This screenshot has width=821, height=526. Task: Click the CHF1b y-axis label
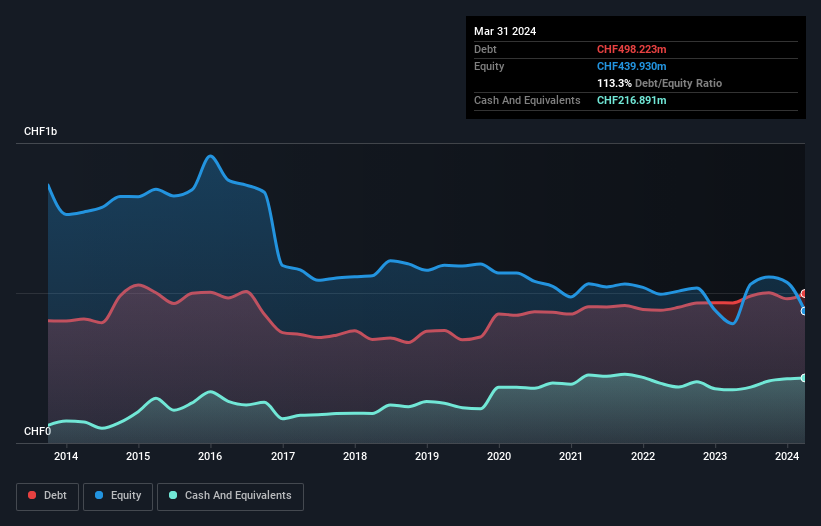(x=40, y=131)
